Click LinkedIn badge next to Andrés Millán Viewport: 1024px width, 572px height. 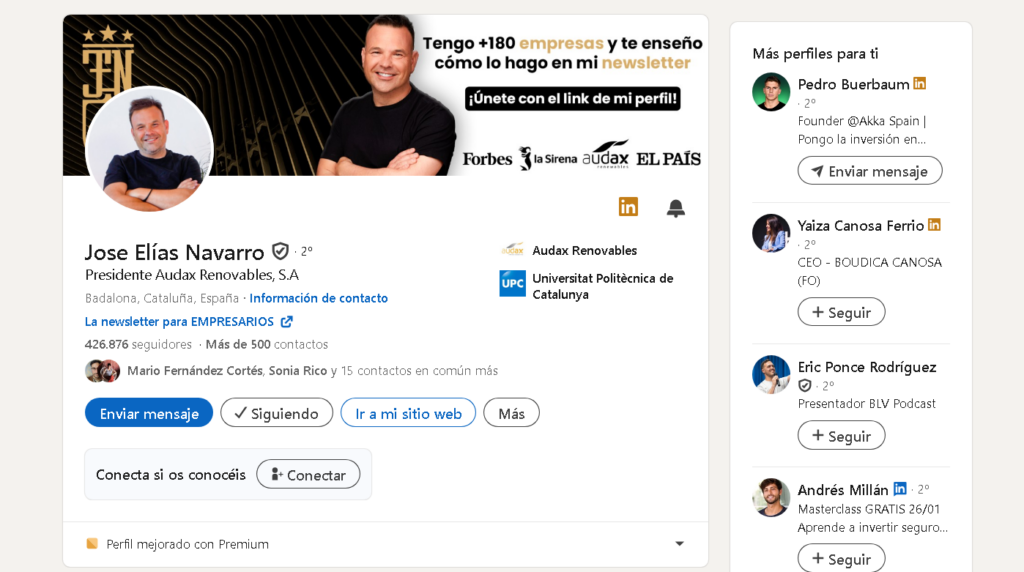coord(900,488)
